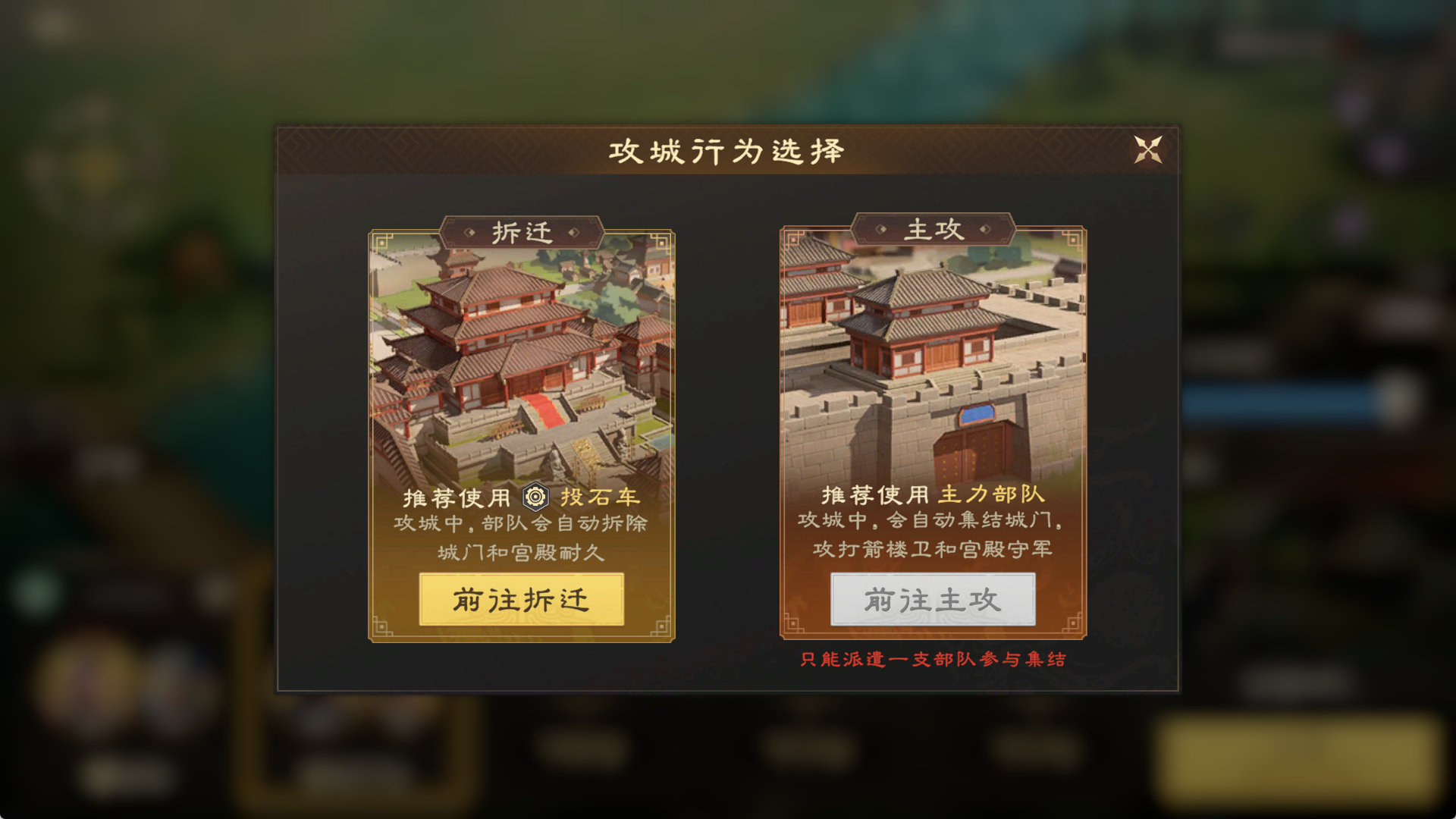The width and height of the screenshot is (1456, 819).
Task: Click the 城门和宫殿耐久 description line
Action: pos(521,552)
